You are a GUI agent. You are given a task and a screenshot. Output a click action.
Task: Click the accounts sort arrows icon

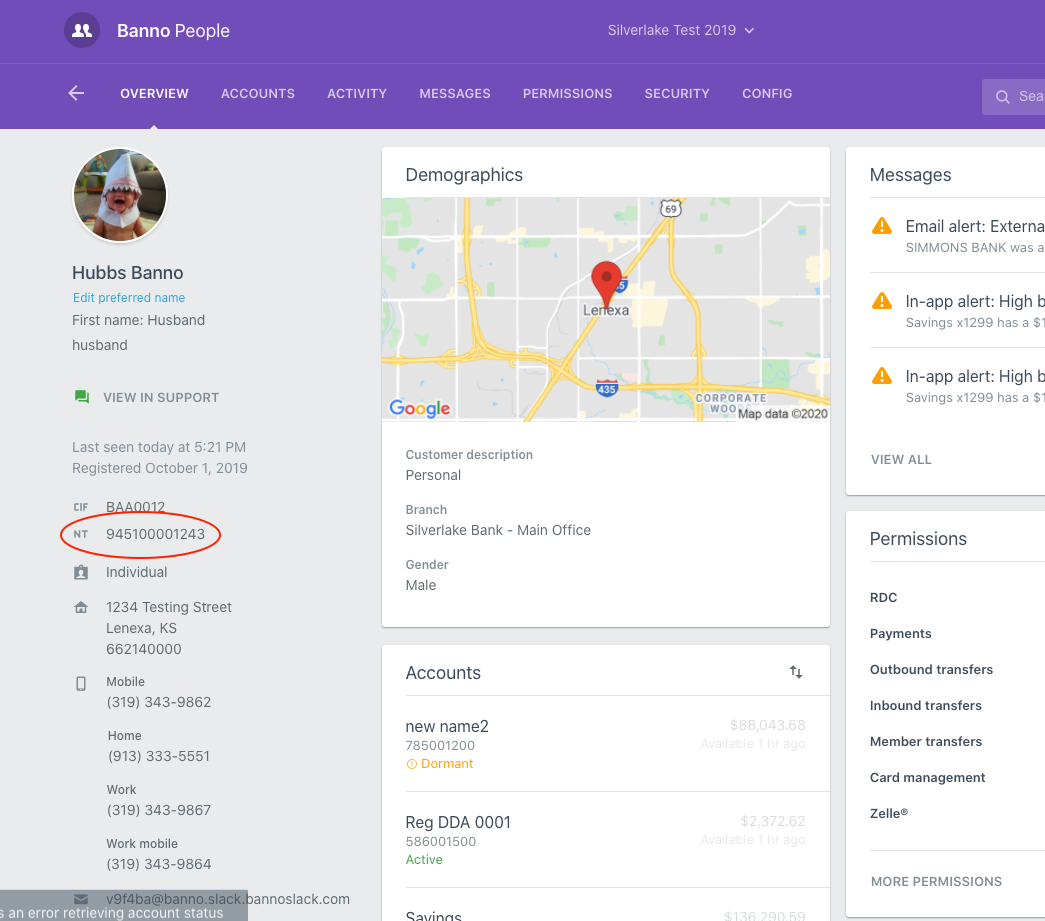[x=796, y=673]
